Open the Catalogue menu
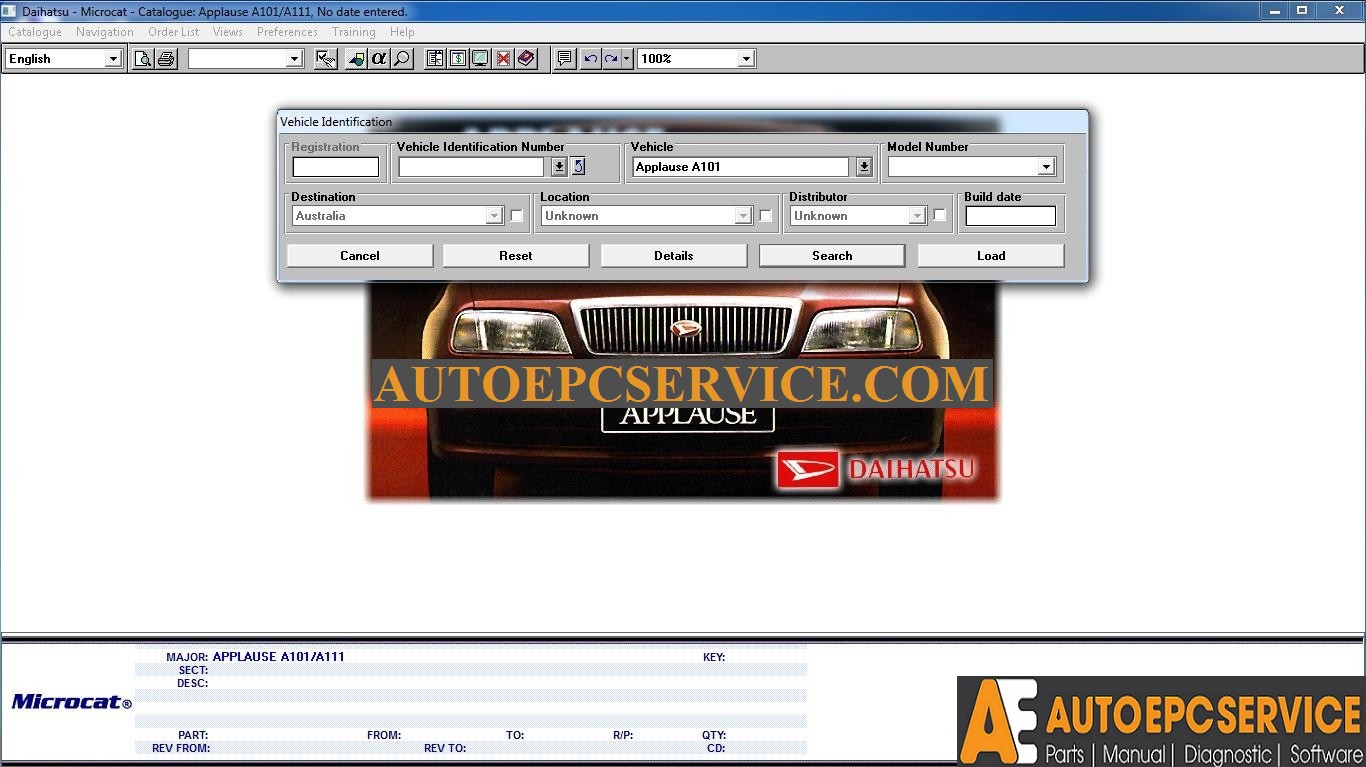The height and width of the screenshot is (767, 1366). pyautogui.click(x=34, y=31)
